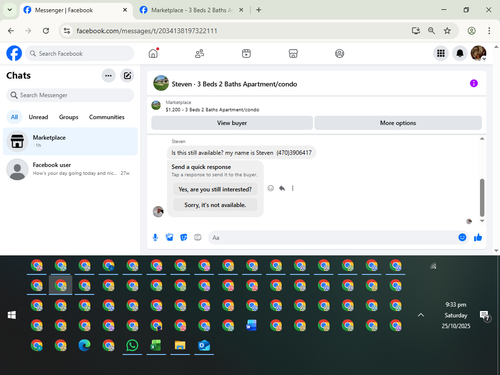This screenshot has width=500, height=375.
Task: Choose a GIF icon
Action: coord(198,237)
